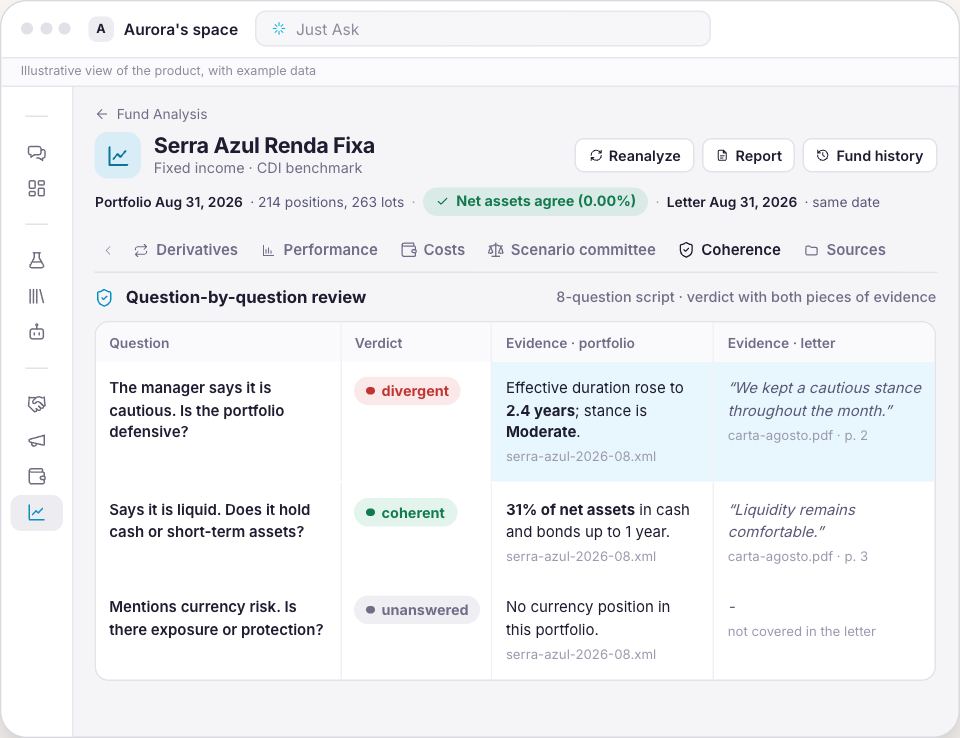Open the Scenario committee tab
The image size is (960, 738).
[571, 250]
